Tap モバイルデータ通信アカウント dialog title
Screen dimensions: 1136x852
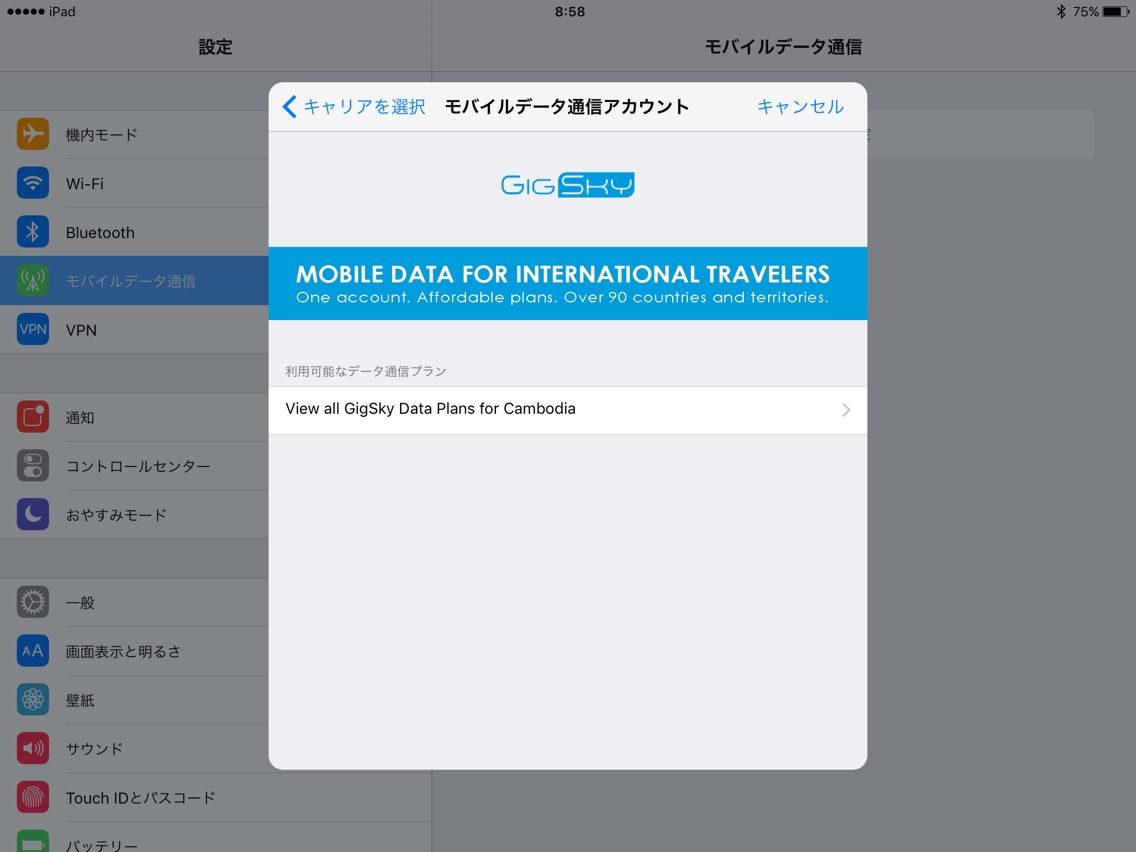point(567,106)
